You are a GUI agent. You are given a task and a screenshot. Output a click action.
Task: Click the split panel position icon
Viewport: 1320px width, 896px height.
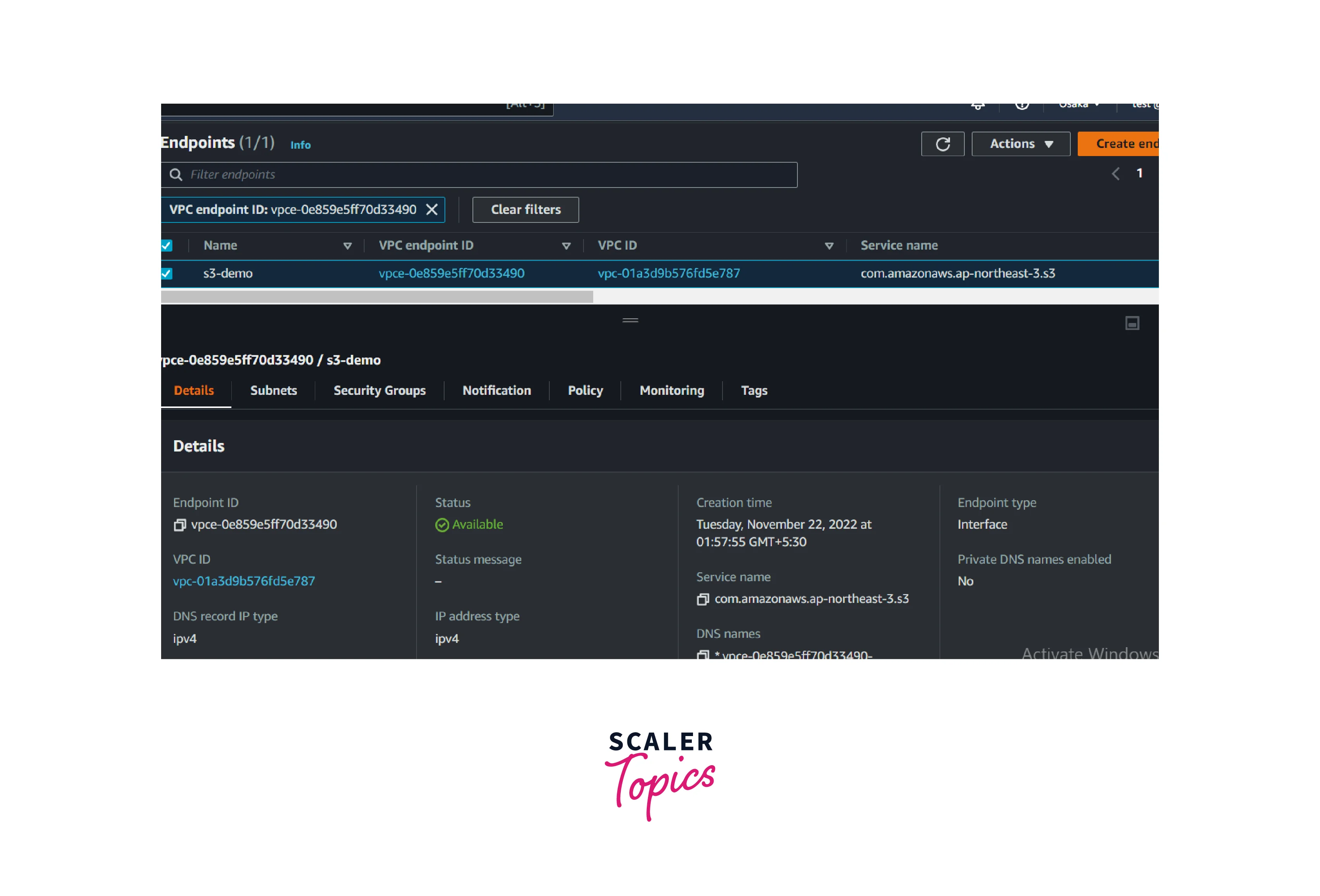(1132, 323)
